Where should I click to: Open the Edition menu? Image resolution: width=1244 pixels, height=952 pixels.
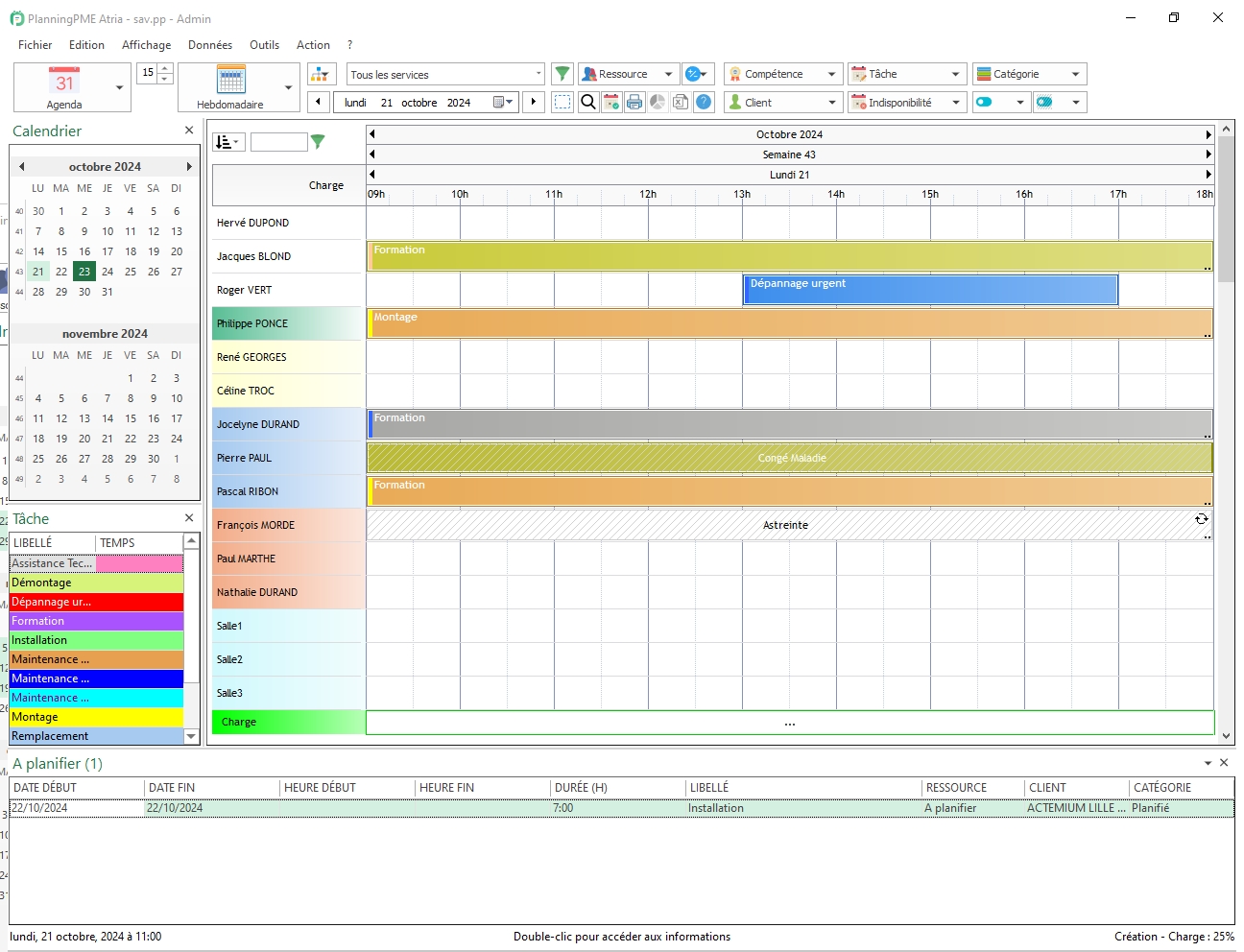pos(86,44)
